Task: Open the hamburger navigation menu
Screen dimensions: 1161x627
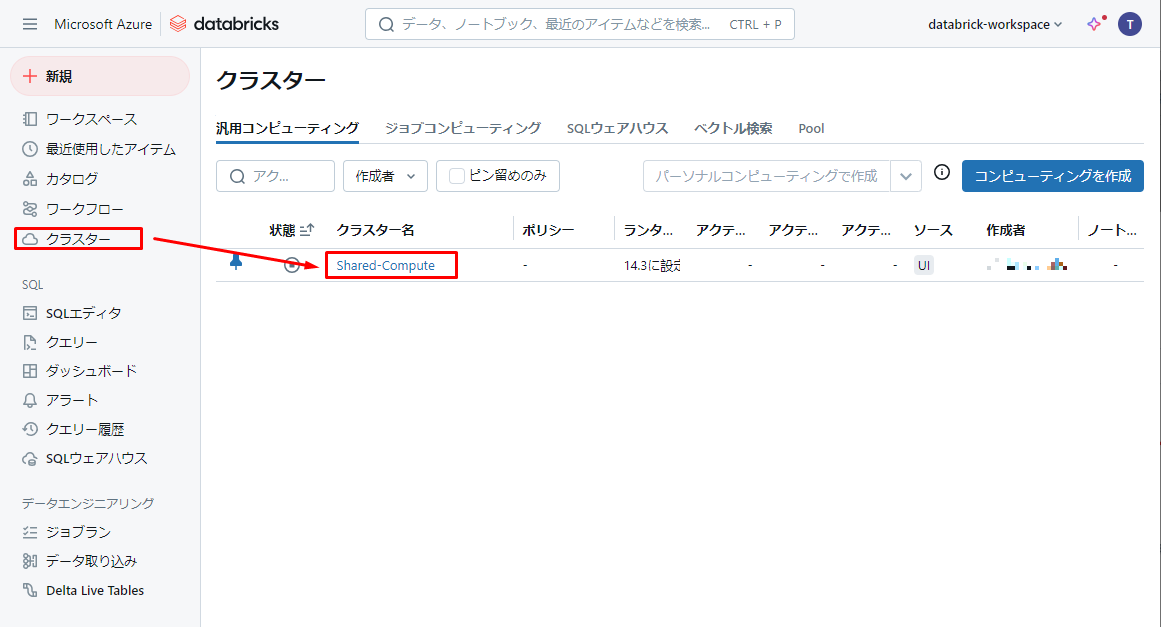Action: (x=30, y=24)
